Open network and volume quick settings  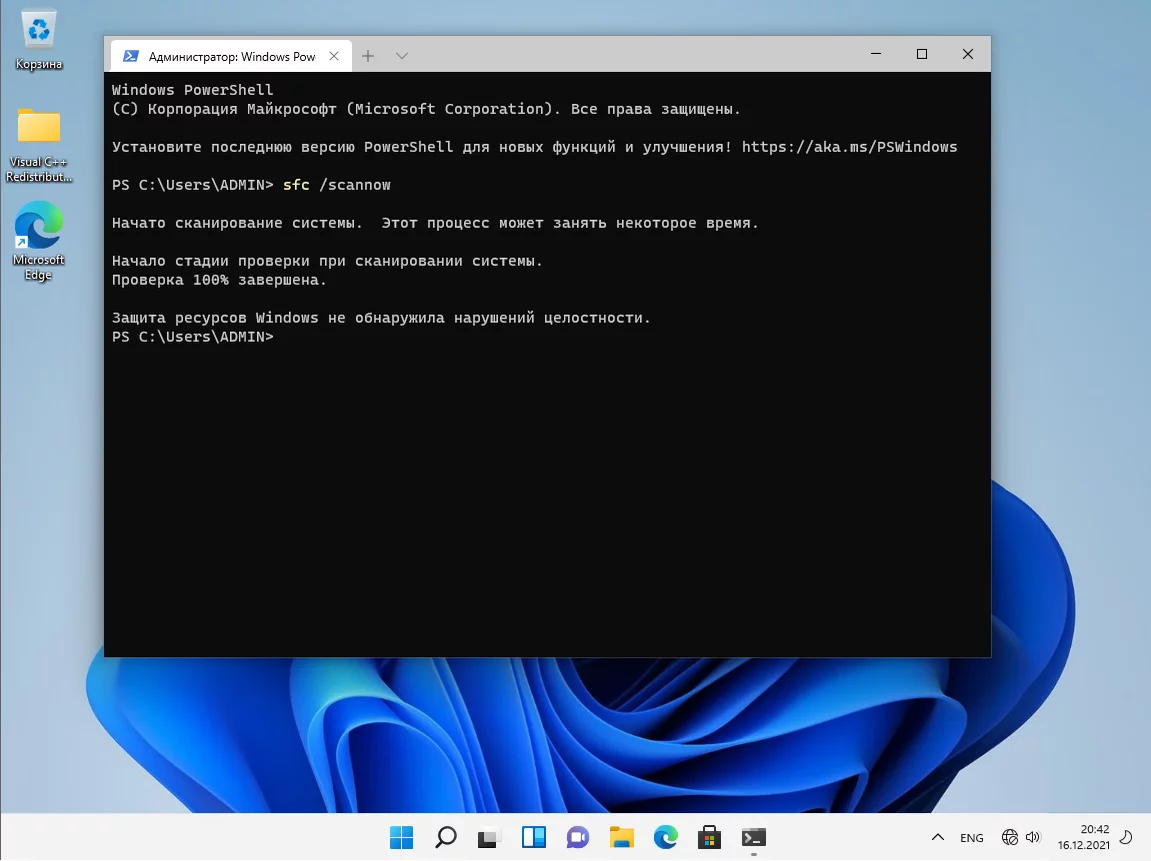tap(1021, 838)
